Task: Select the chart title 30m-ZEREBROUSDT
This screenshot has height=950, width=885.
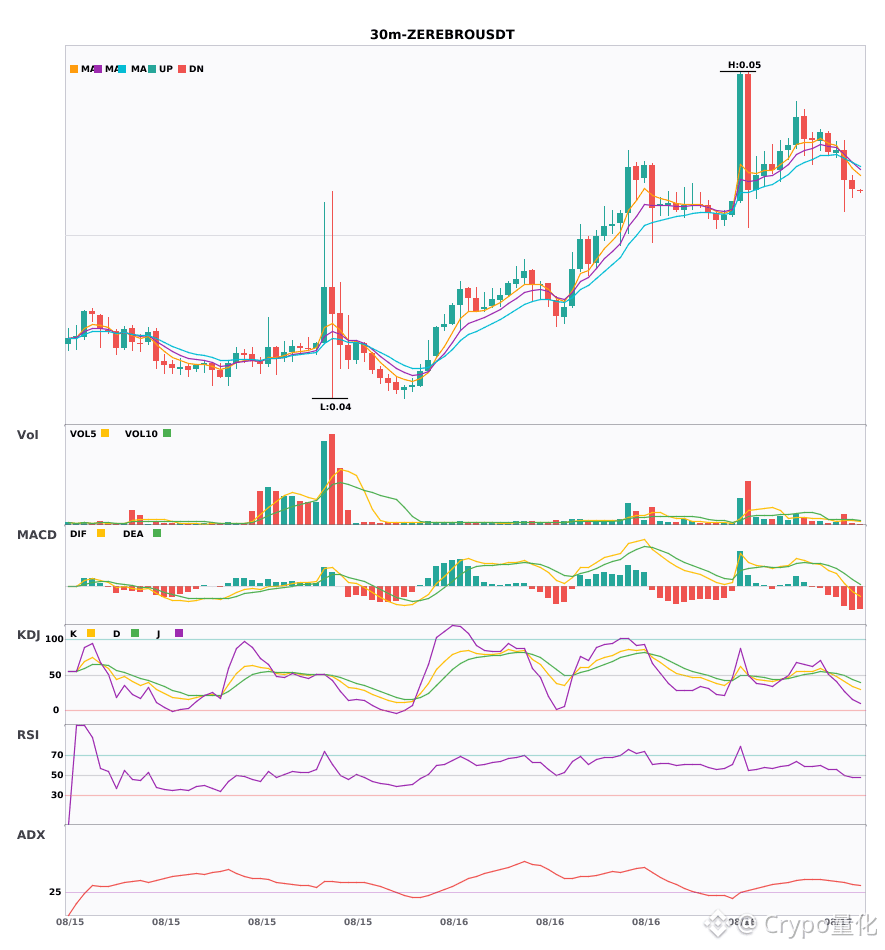Action: [442, 35]
